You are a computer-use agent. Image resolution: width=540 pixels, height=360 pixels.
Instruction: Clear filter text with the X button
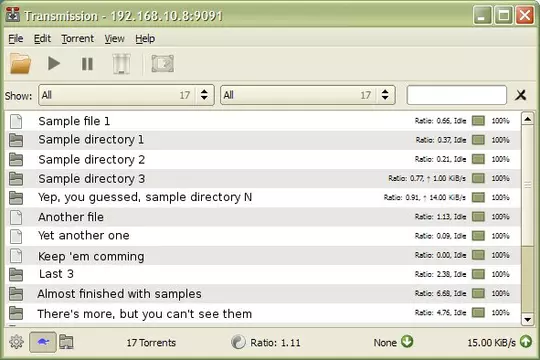[x=520, y=95]
